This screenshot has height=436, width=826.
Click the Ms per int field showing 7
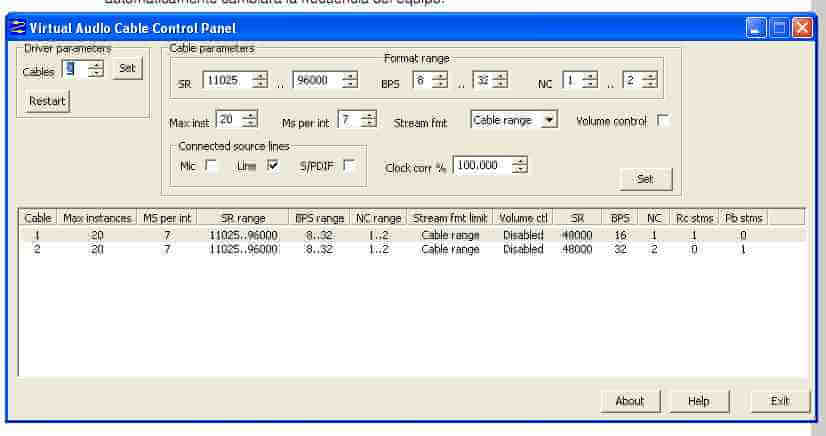click(349, 120)
